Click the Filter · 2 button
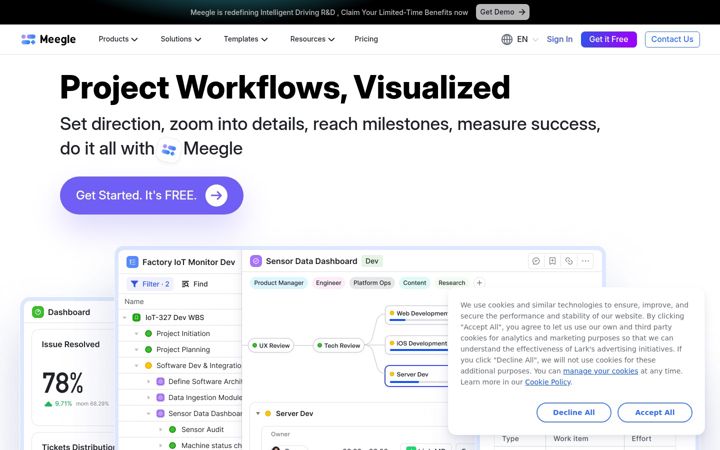The width and height of the screenshot is (720, 450). click(150, 284)
